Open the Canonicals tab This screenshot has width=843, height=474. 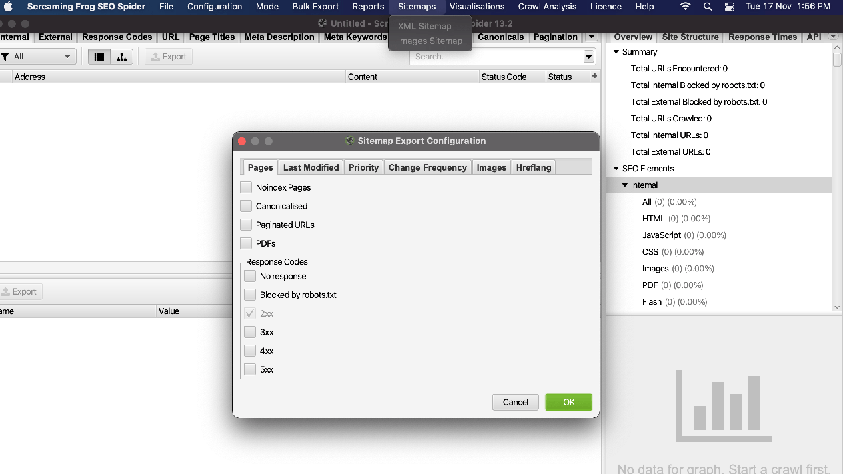pos(501,37)
